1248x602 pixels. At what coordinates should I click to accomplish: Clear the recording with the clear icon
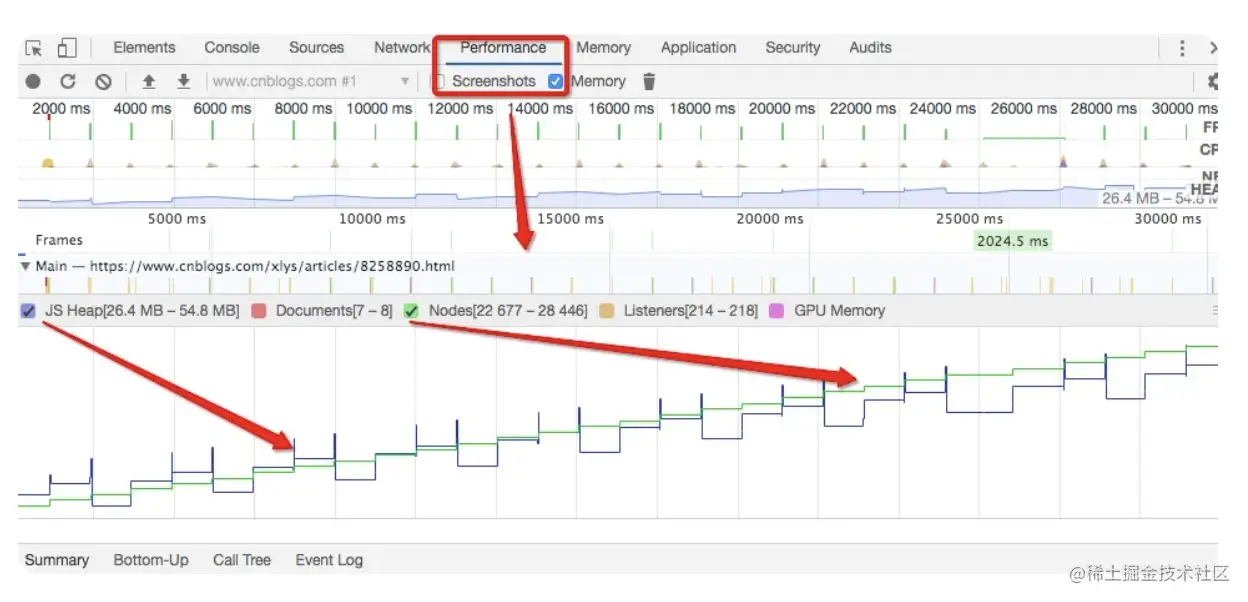103,82
